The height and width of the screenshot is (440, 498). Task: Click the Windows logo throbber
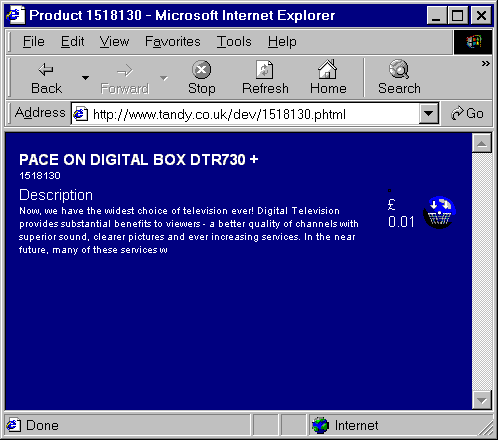pyautogui.click(x=473, y=42)
